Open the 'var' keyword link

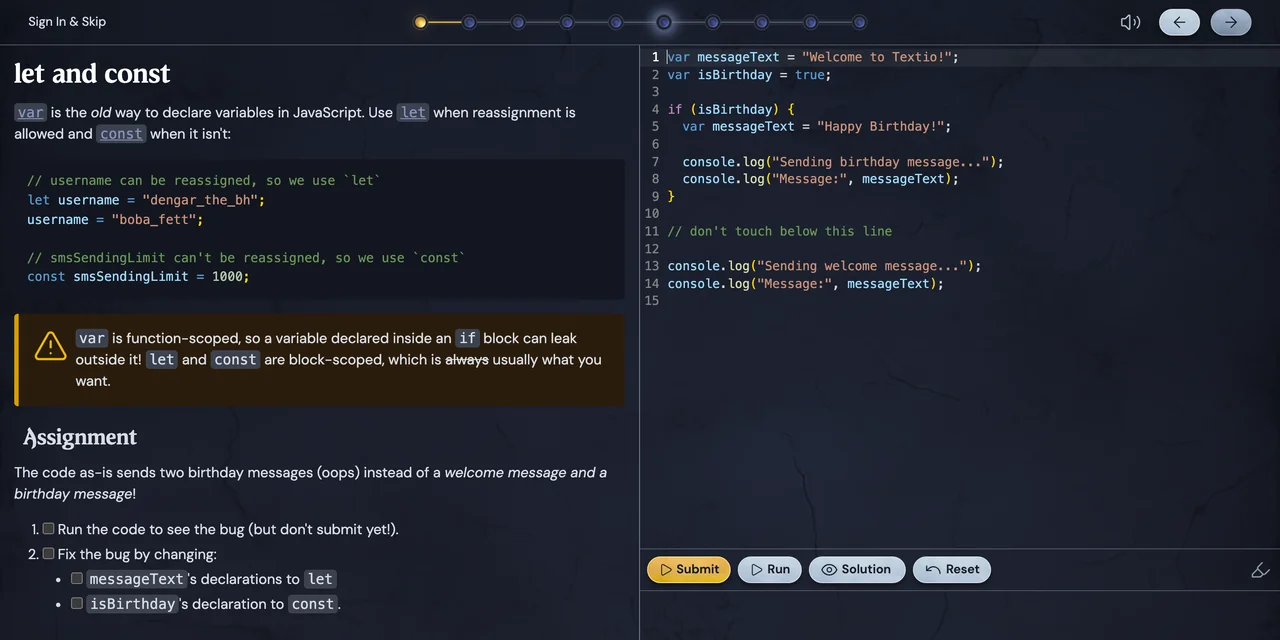[31, 112]
